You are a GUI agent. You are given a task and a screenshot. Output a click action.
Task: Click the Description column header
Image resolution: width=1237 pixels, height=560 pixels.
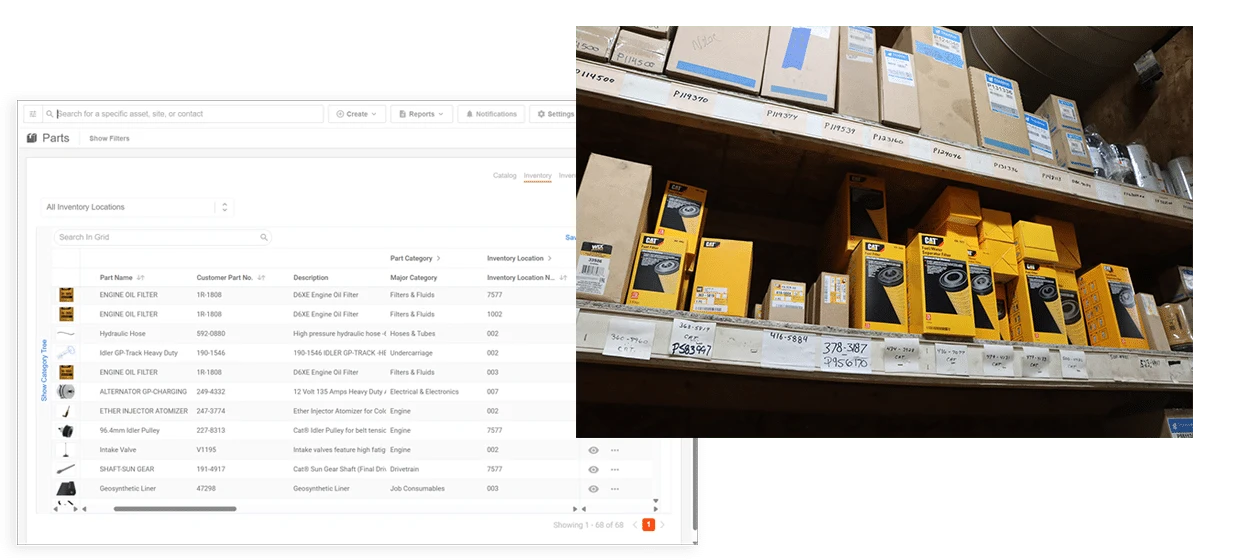310,278
